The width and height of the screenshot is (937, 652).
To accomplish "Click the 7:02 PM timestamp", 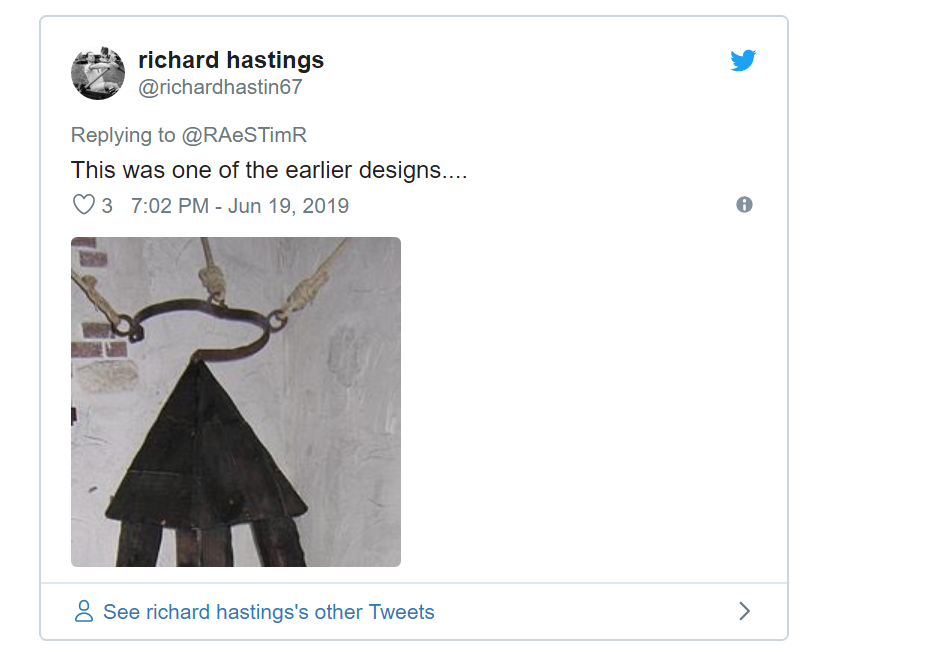I will point(169,206).
